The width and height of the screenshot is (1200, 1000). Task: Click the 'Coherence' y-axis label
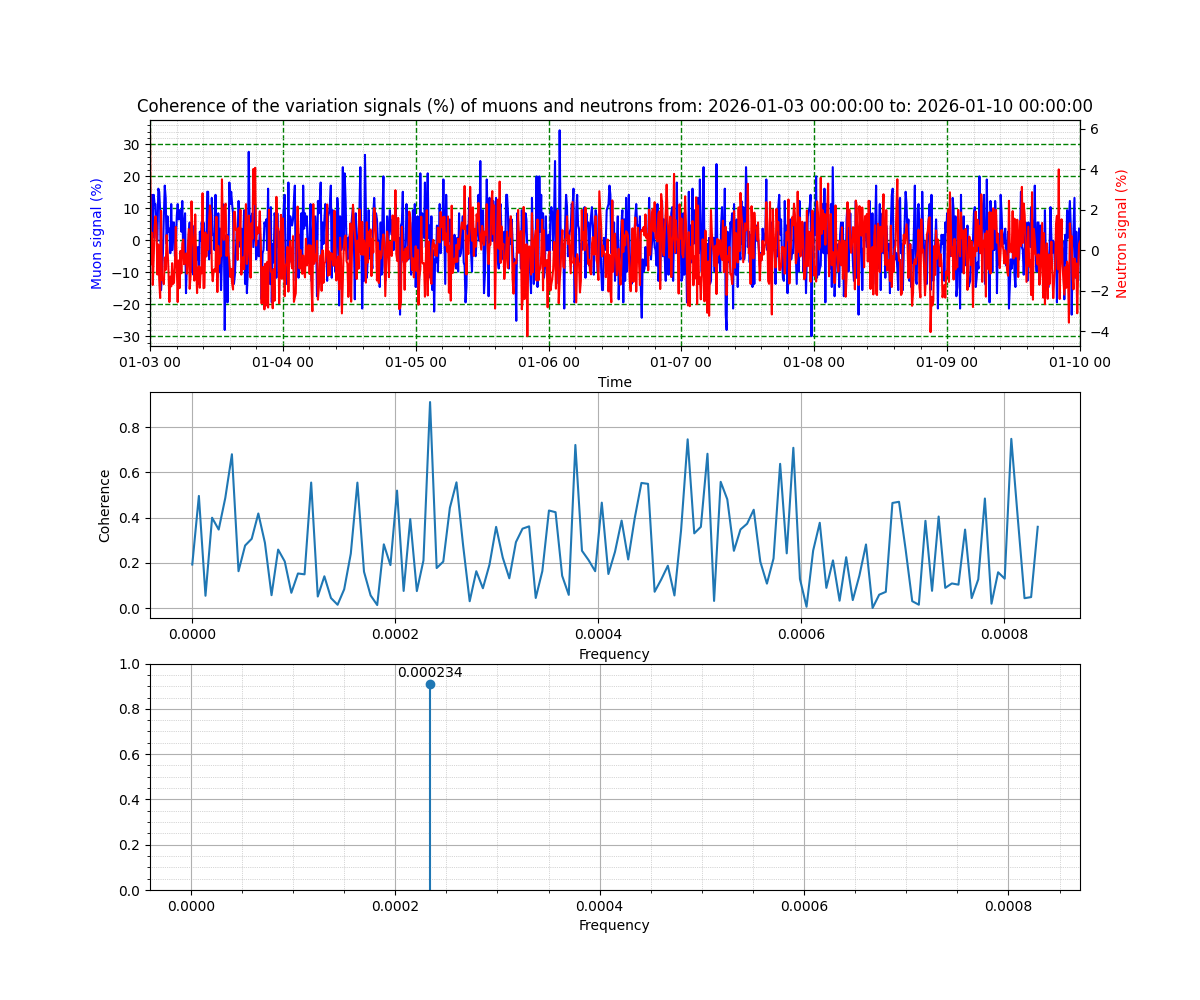pos(105,505)
